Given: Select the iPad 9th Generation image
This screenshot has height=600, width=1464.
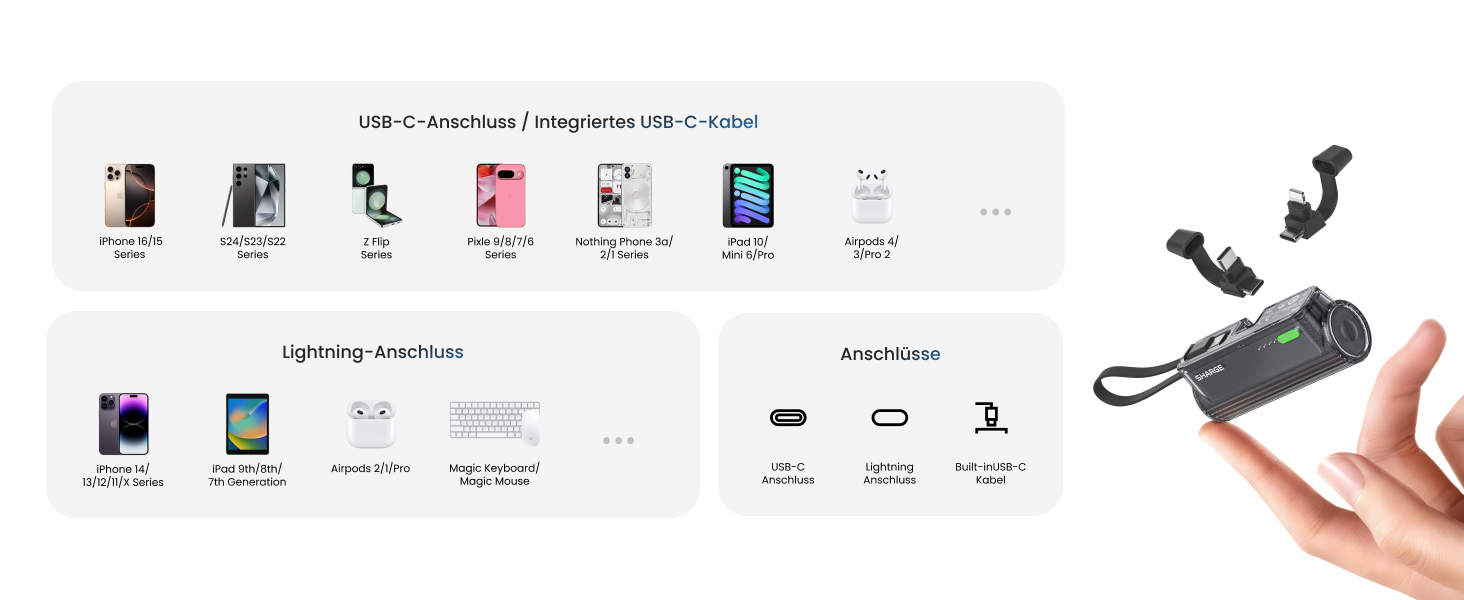Looking at the screenshot, I should coord(247,424).
